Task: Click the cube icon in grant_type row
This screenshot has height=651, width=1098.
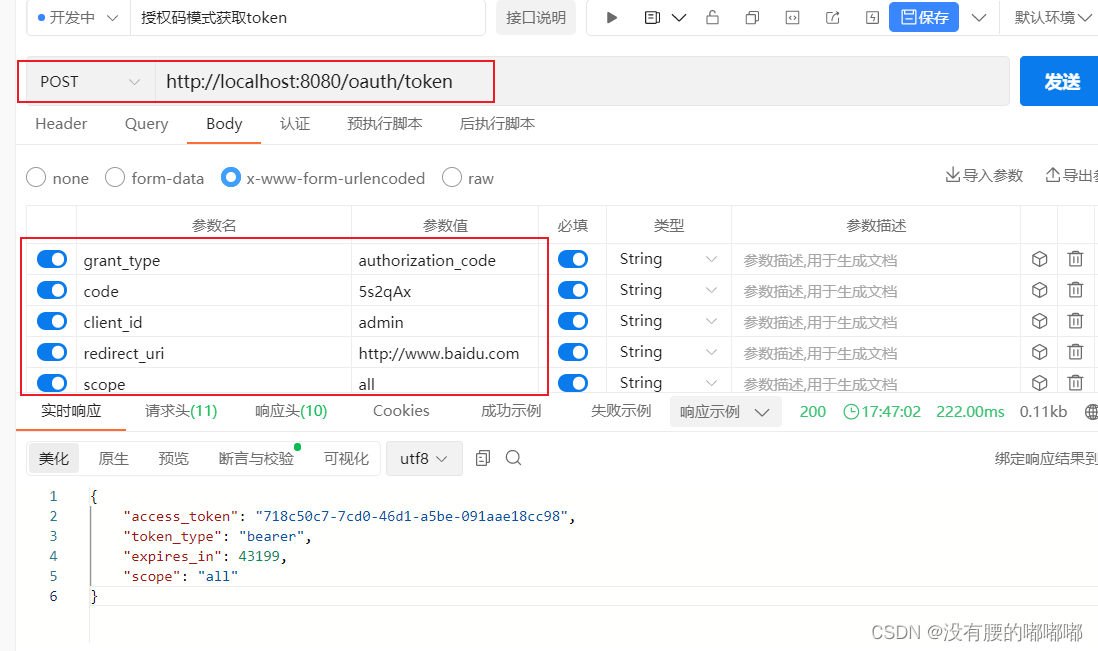Action: 1039,259
